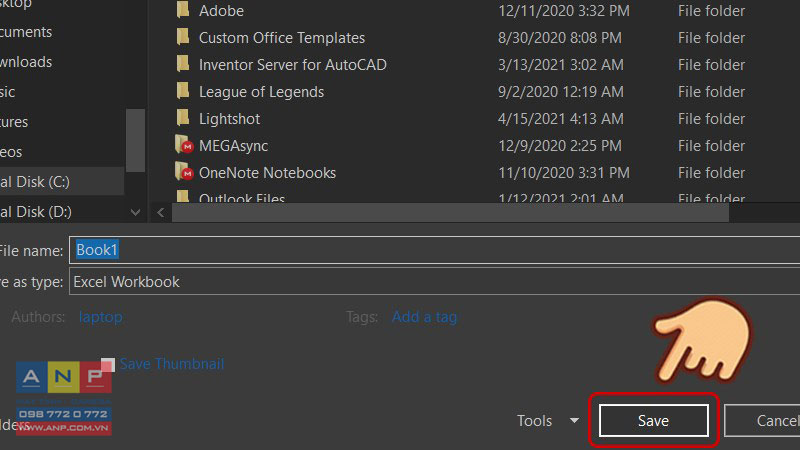This screenshot has height=450, width=800.
Task: Select the Lightshot folder icon
Action: coord(183,118)
